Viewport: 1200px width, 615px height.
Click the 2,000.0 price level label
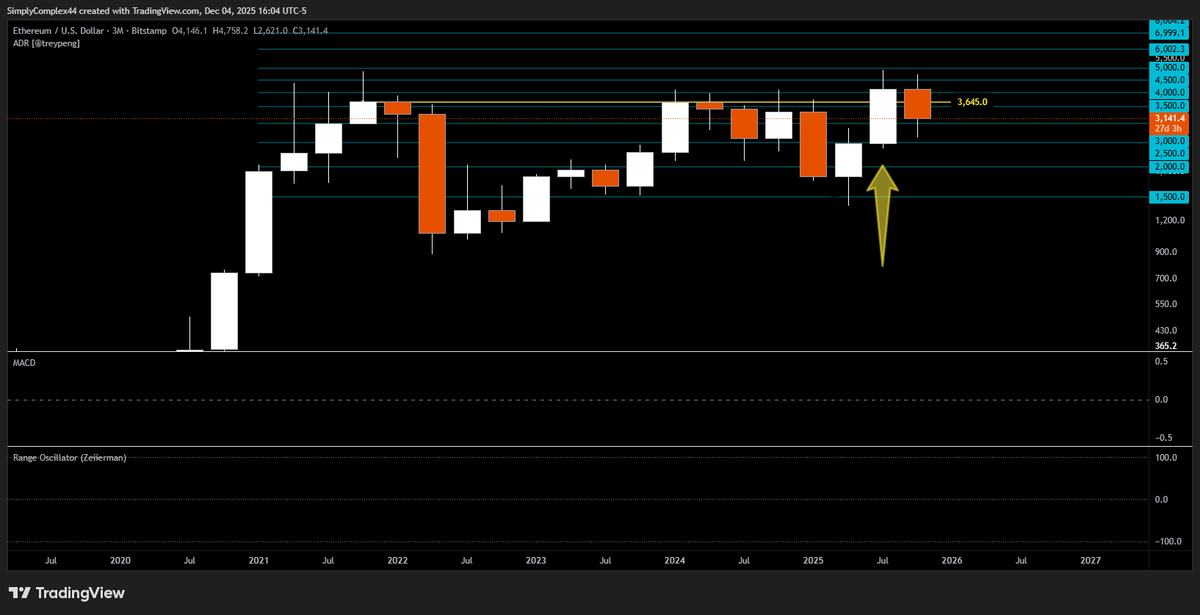pyautogui.click(x=1170, y=167)
